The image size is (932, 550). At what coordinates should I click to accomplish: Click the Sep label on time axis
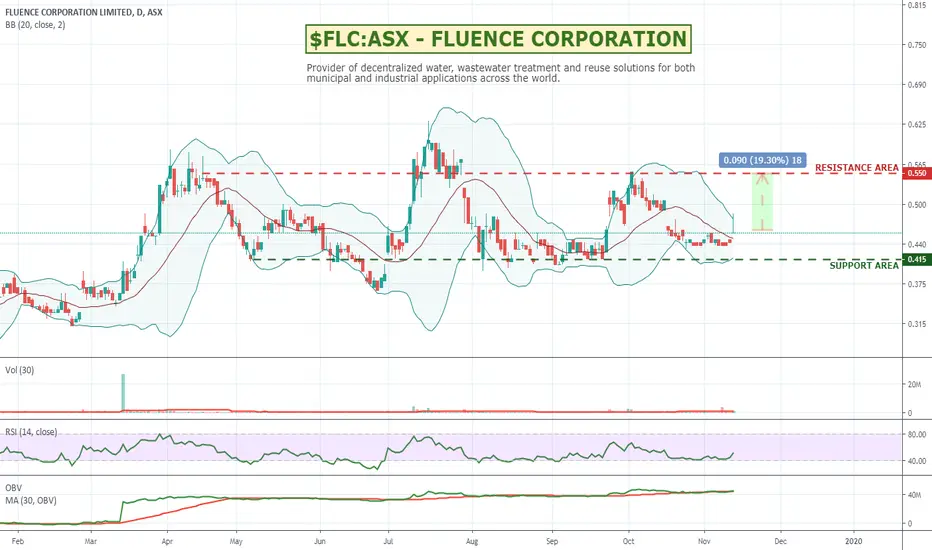(x=552, y=541)
